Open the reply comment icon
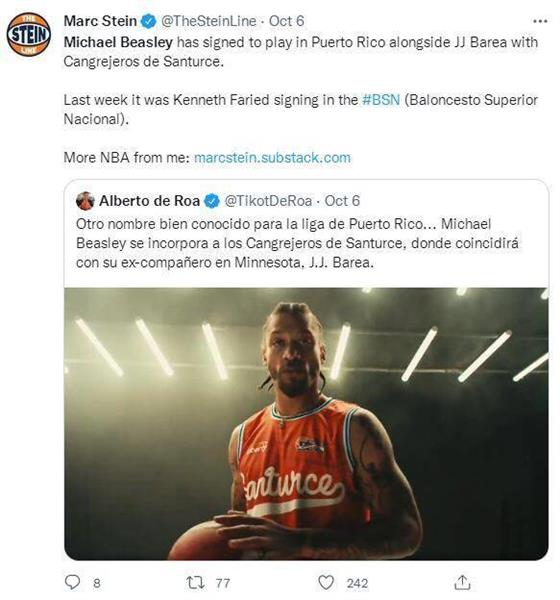This screenshot has width=560, height=600. 72,582
